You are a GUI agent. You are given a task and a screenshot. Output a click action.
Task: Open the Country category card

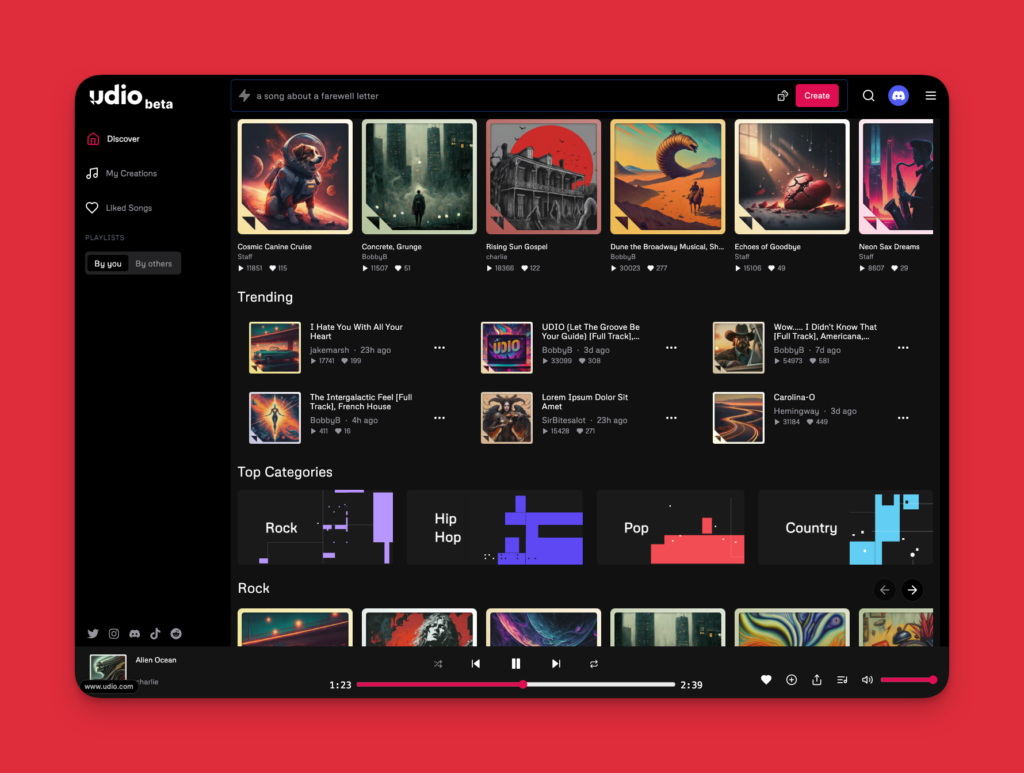click(x=846, y=528)
